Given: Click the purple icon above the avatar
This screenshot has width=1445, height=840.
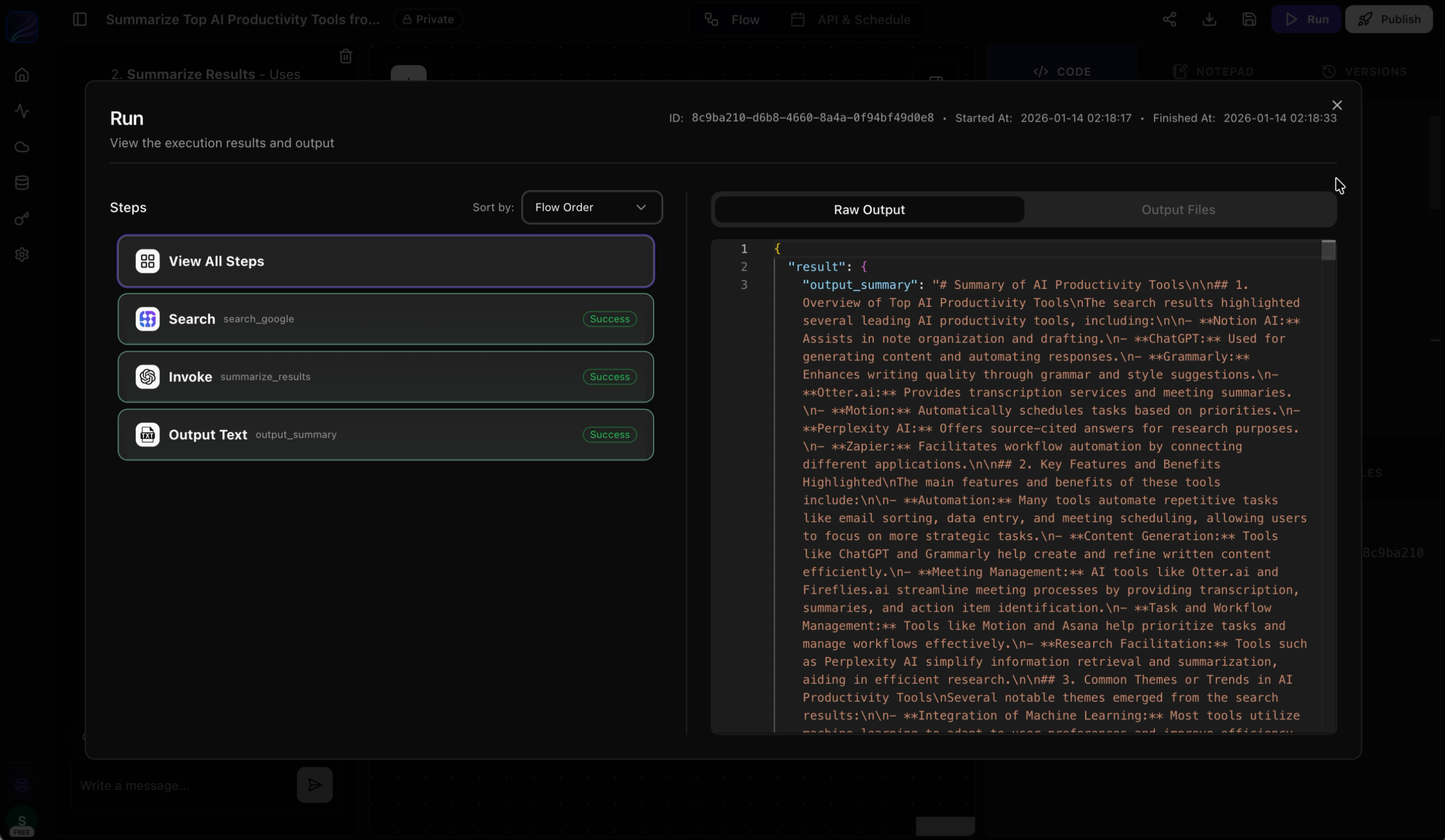Looking at the screenshot, I should click(x=22, y=785).
